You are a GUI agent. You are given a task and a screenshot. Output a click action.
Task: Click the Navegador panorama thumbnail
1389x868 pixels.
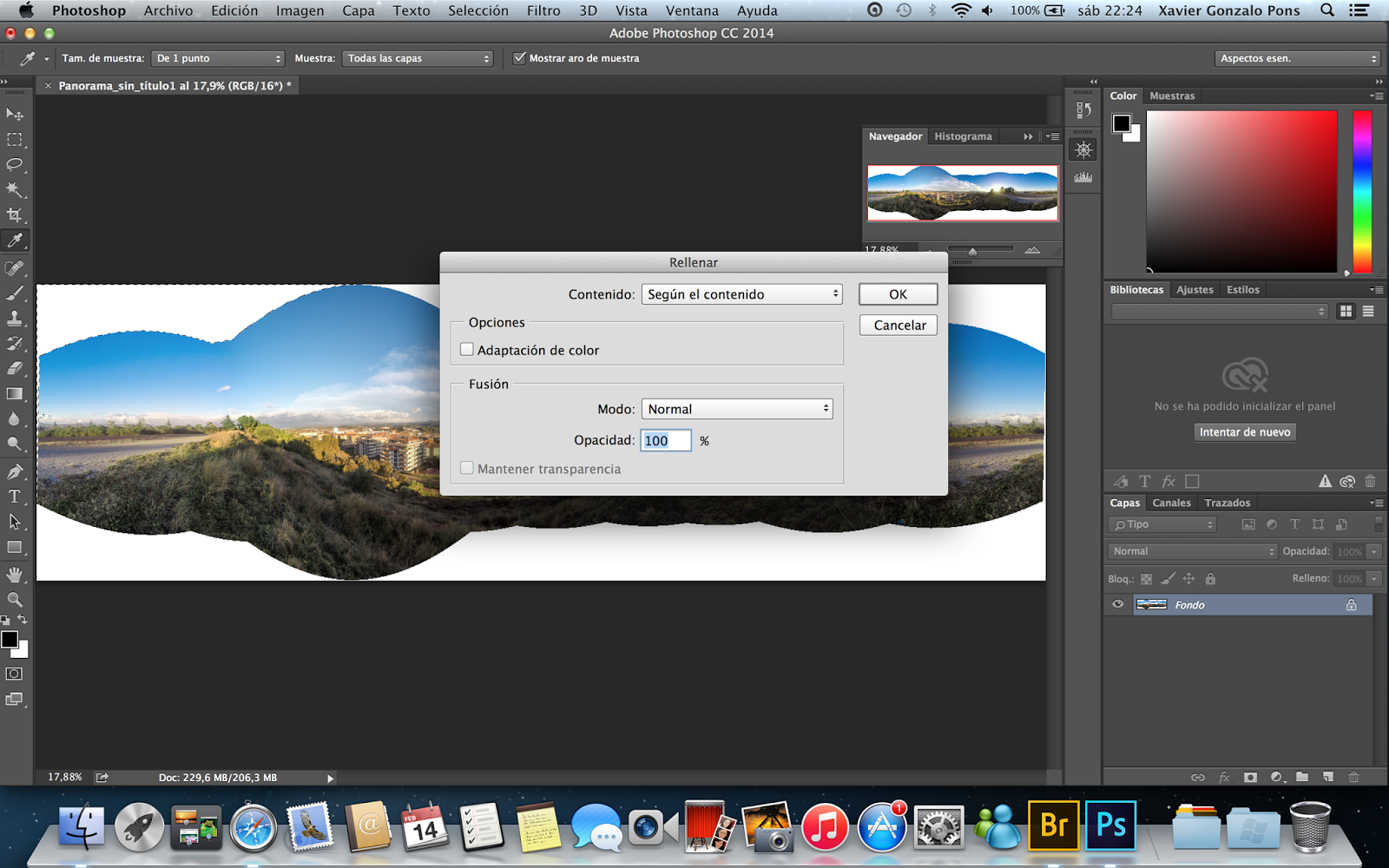pyautogui.click(x=963, y=193)
